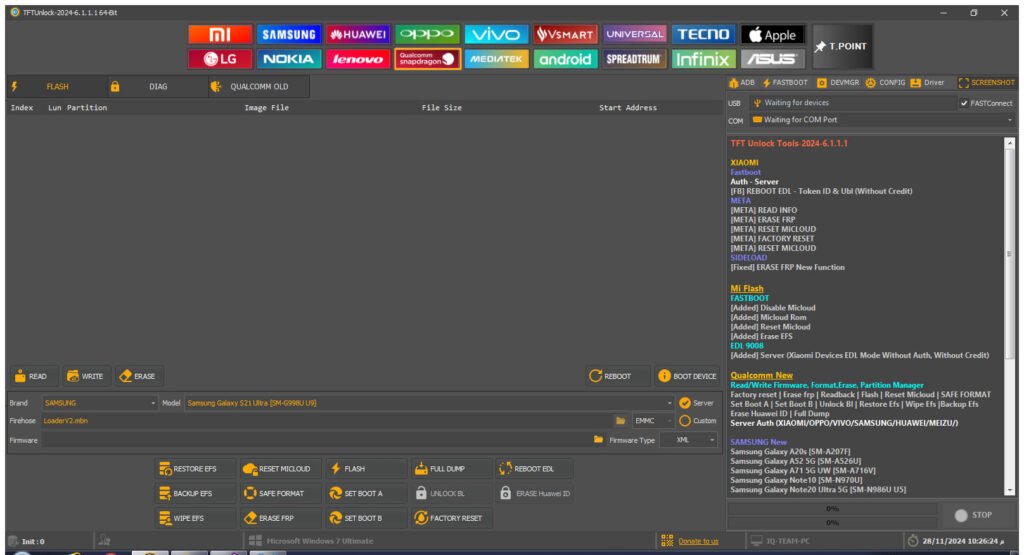Choose the Infinix brand logo
1024x555 pixels.
pos(703,59)
